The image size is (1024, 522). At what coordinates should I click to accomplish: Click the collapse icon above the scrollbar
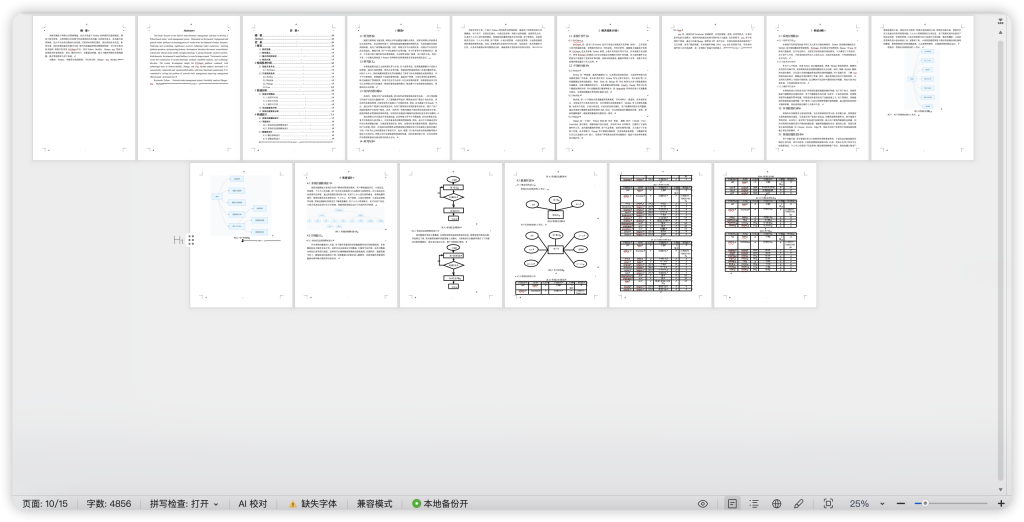[1000, 22]
